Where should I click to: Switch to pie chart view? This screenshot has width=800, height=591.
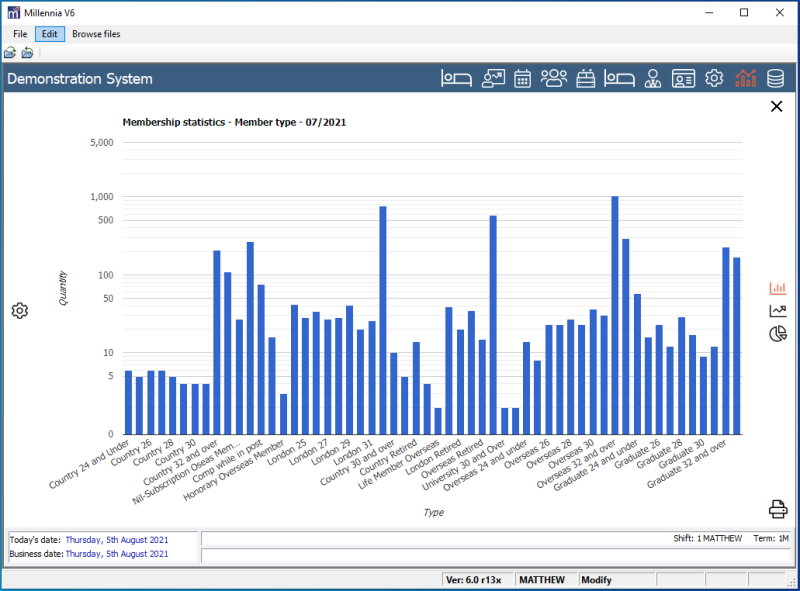tap(777, 334)
